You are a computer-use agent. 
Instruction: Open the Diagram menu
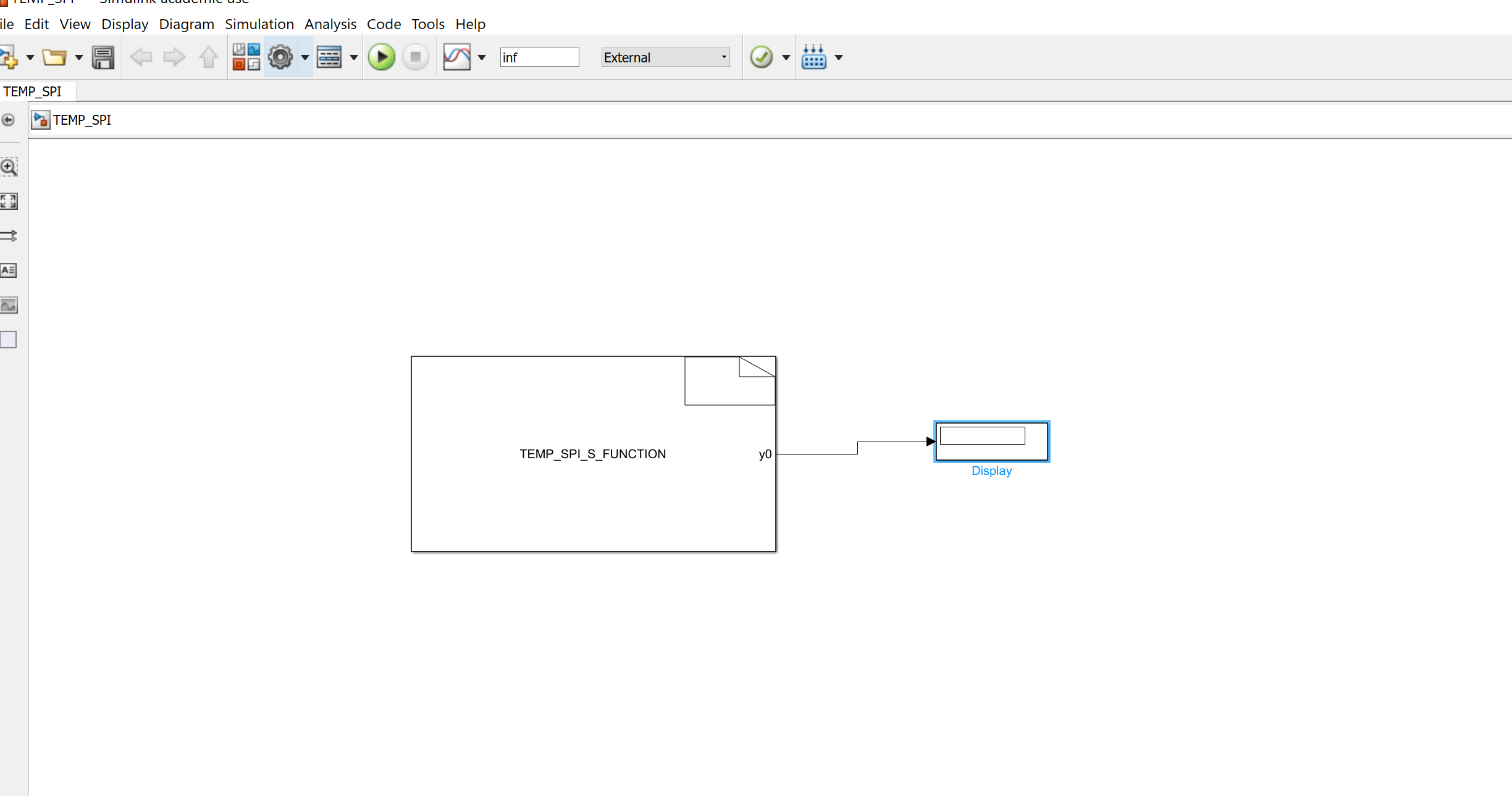pyautogui.click(x=187, y=24)
